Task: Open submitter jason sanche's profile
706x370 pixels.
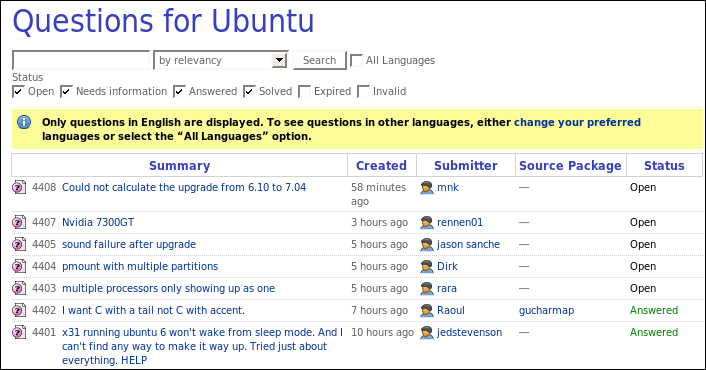Action: 468,244
